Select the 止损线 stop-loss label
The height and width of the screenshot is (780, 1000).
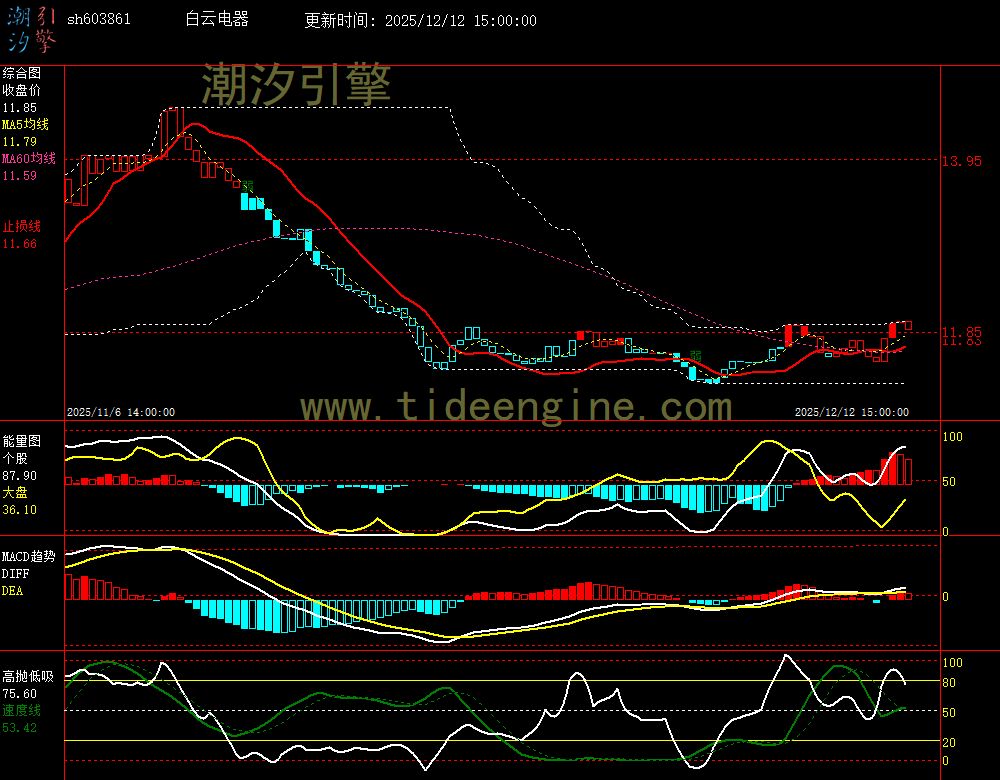(x=21, y=226)
